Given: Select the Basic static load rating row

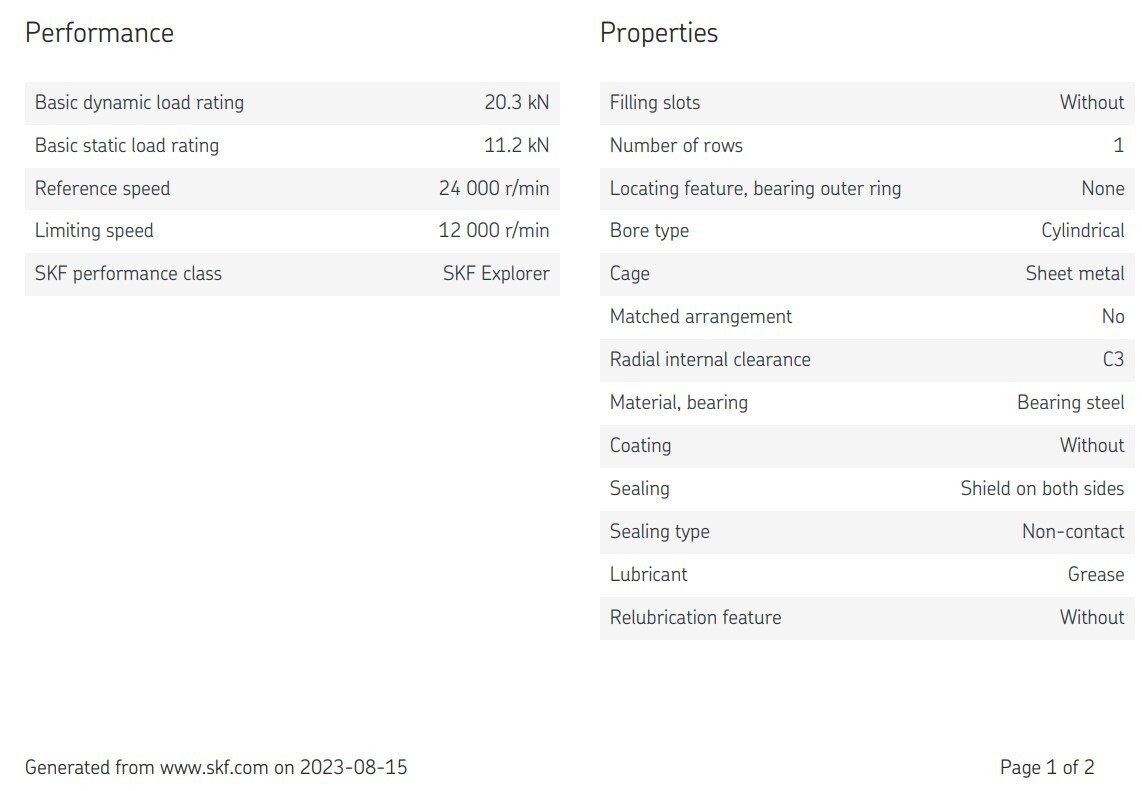Looking at the screenshot, I should pyautogui.click(x=292, y=146).
